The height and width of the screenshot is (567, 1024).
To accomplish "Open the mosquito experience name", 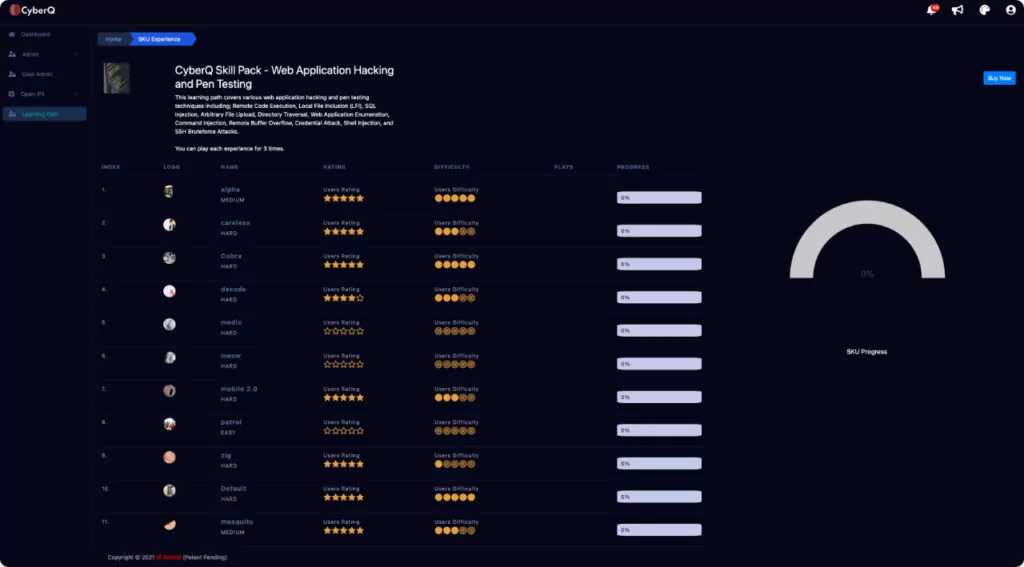I will pos(236,522).
